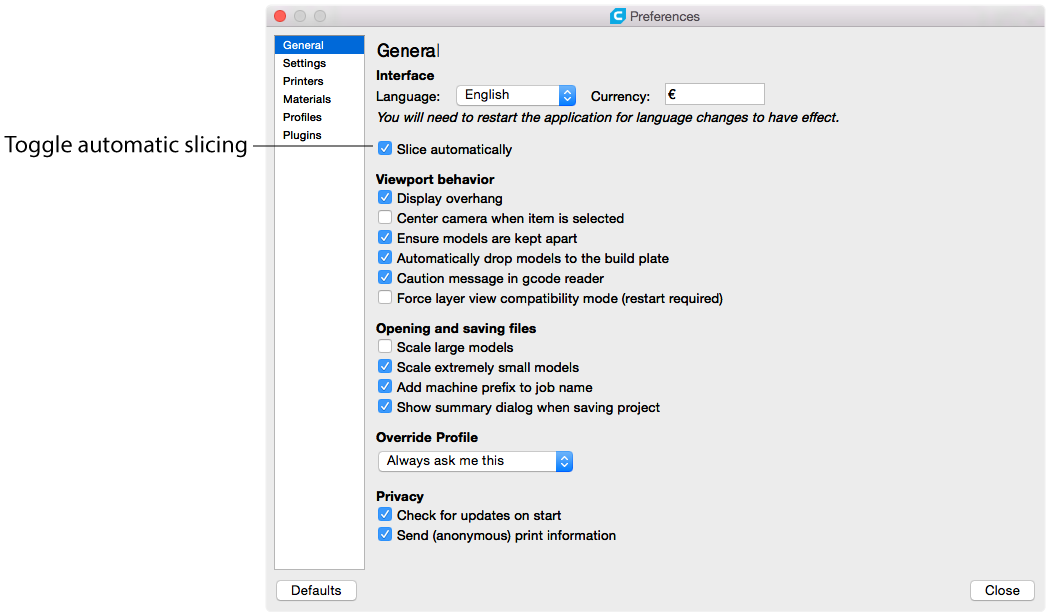Close the Preferences window with red button

[x=281, y=16]
